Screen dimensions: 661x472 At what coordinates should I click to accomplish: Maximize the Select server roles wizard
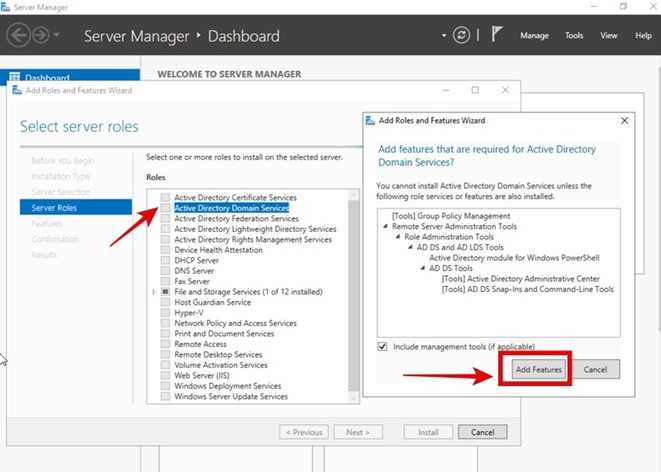pos(475,90)
